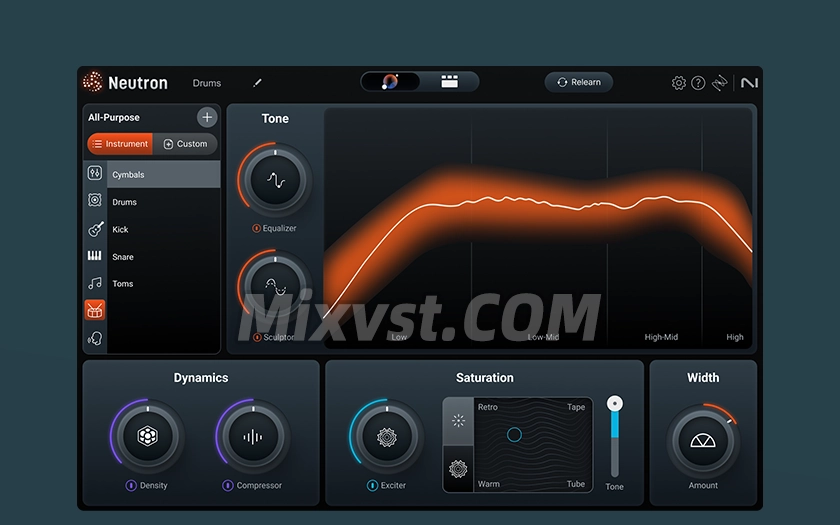This screenshot has height=525, width=840.
Task: Click the Tube corner label
Action: [x=576, y=484]
